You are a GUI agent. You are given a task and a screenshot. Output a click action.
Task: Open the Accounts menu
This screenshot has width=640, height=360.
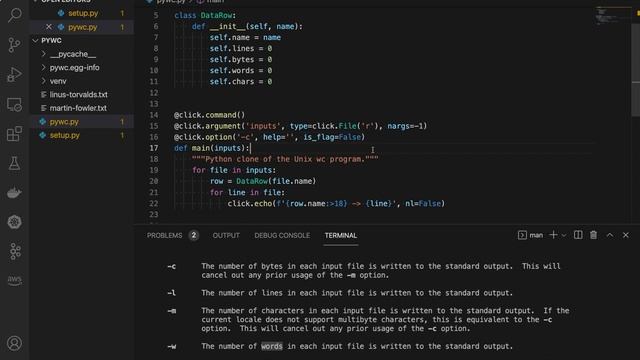(x=15, y=343)
